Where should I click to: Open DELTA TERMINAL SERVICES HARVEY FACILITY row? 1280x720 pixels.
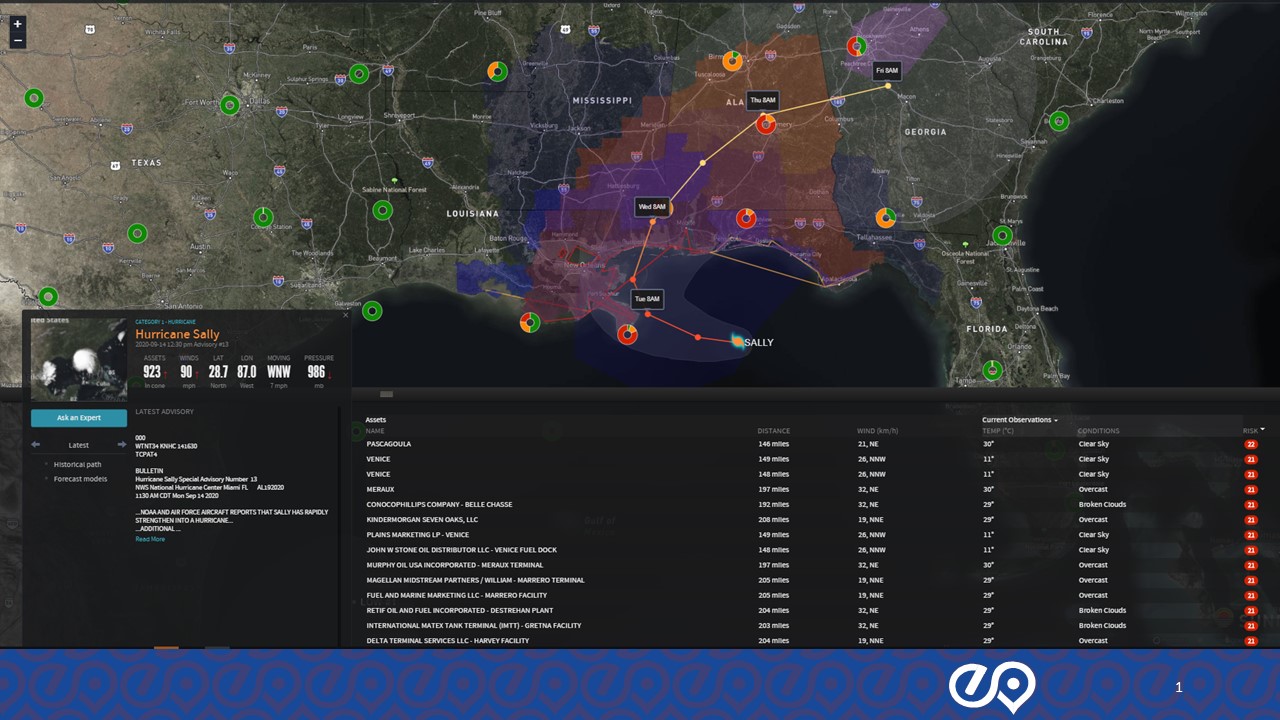811,640
